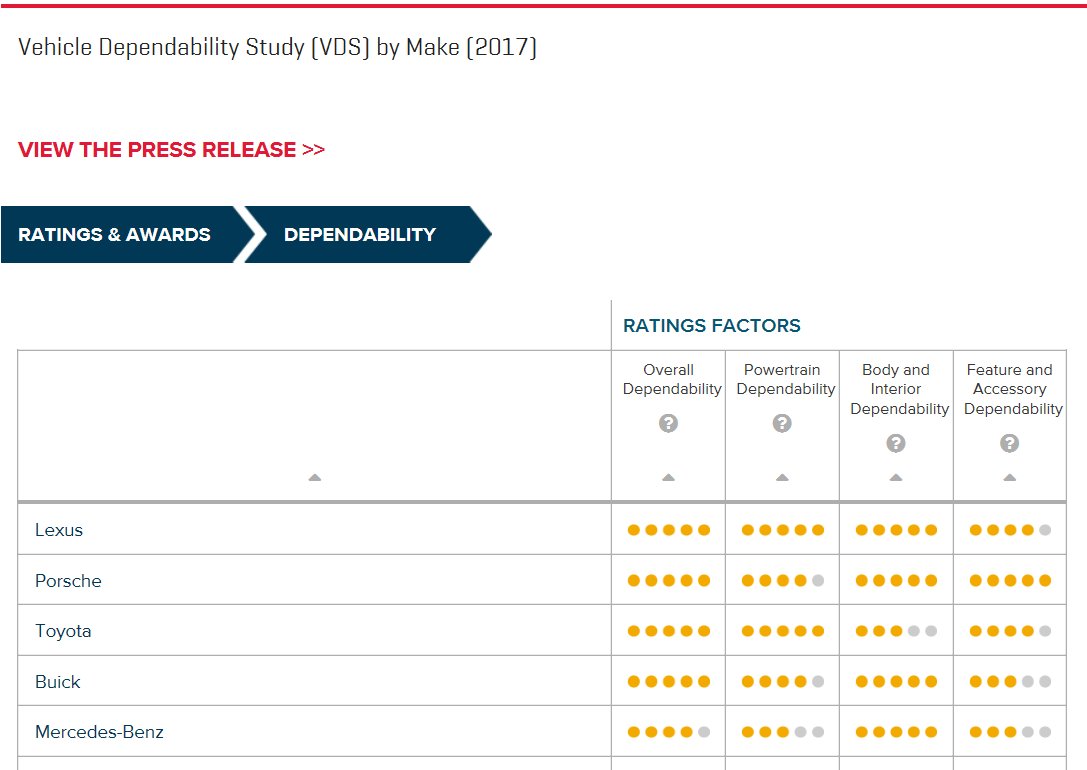The height and width of the screenshot is (770, 1087).
Task: Click Toyota feature and accessory rating dots
Action: pyautogui.click(x=1010, y=631)
